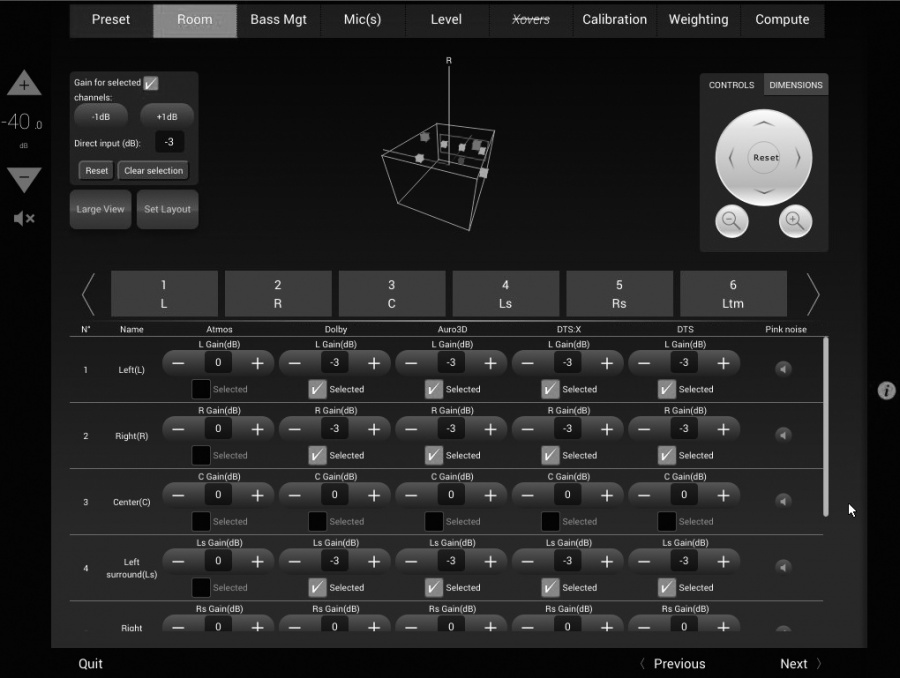Click the volume up triangle icon
The height and width of the screenshot is (678, 900).
coord(24,85)
